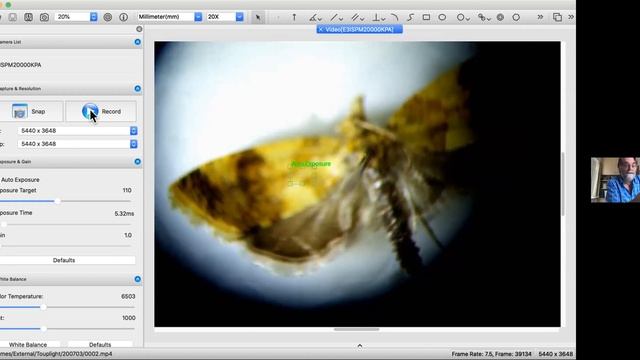The width and height of the screenshot is (640, 360).
Task: Select the arrow pointer tool
Action: (x=258, y=17)
